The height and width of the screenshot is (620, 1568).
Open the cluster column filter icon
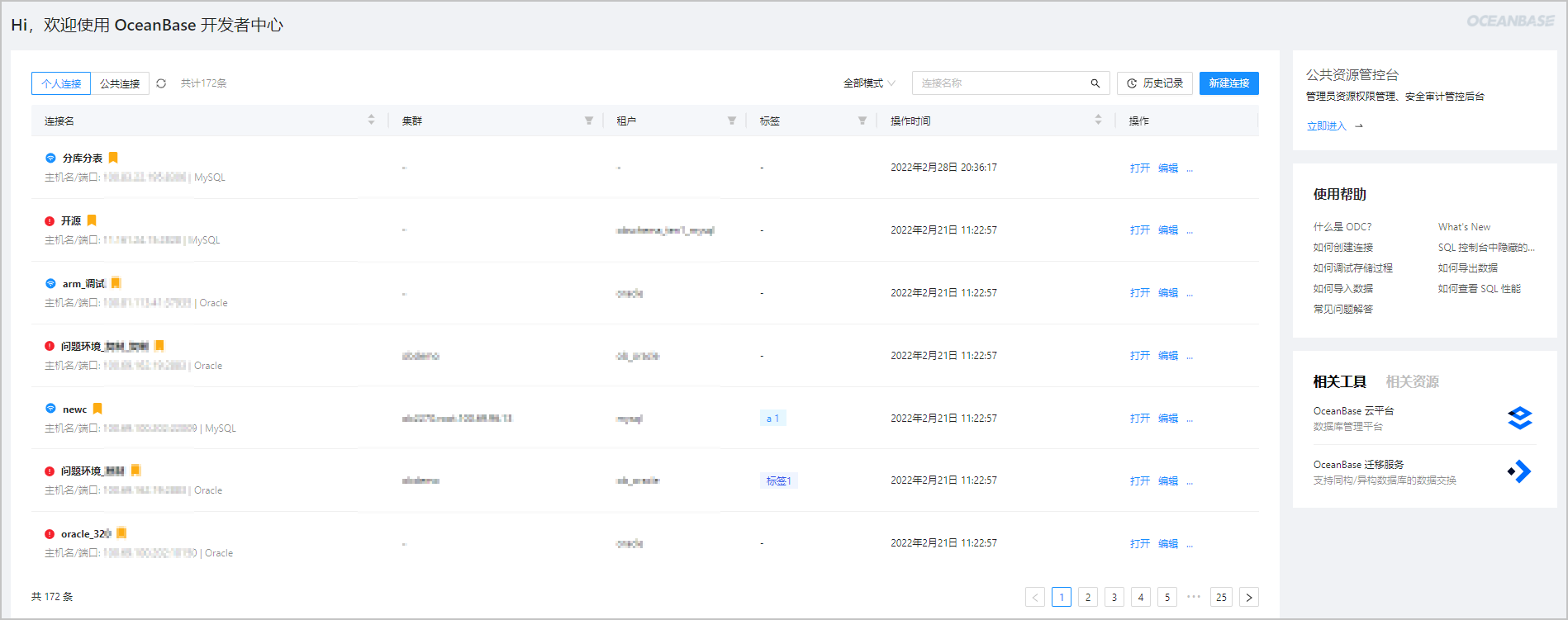589,121
